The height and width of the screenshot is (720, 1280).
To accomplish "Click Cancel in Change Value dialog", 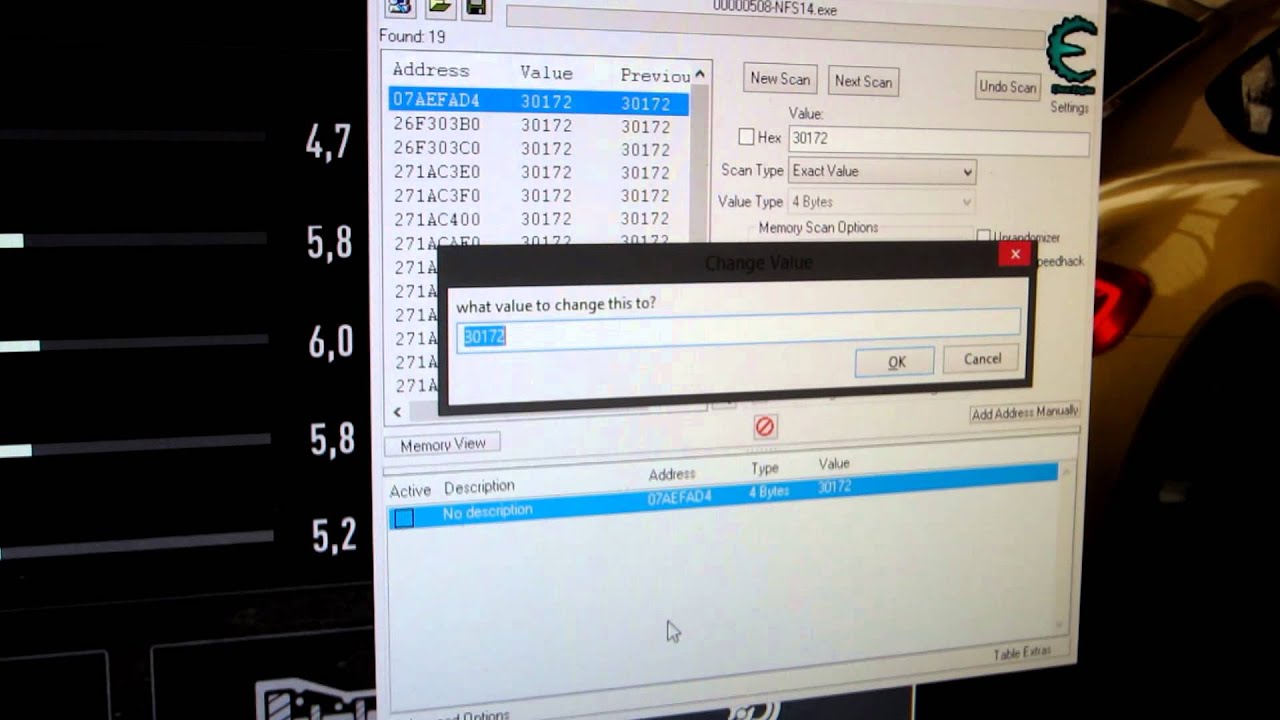I will coord(981,359).
